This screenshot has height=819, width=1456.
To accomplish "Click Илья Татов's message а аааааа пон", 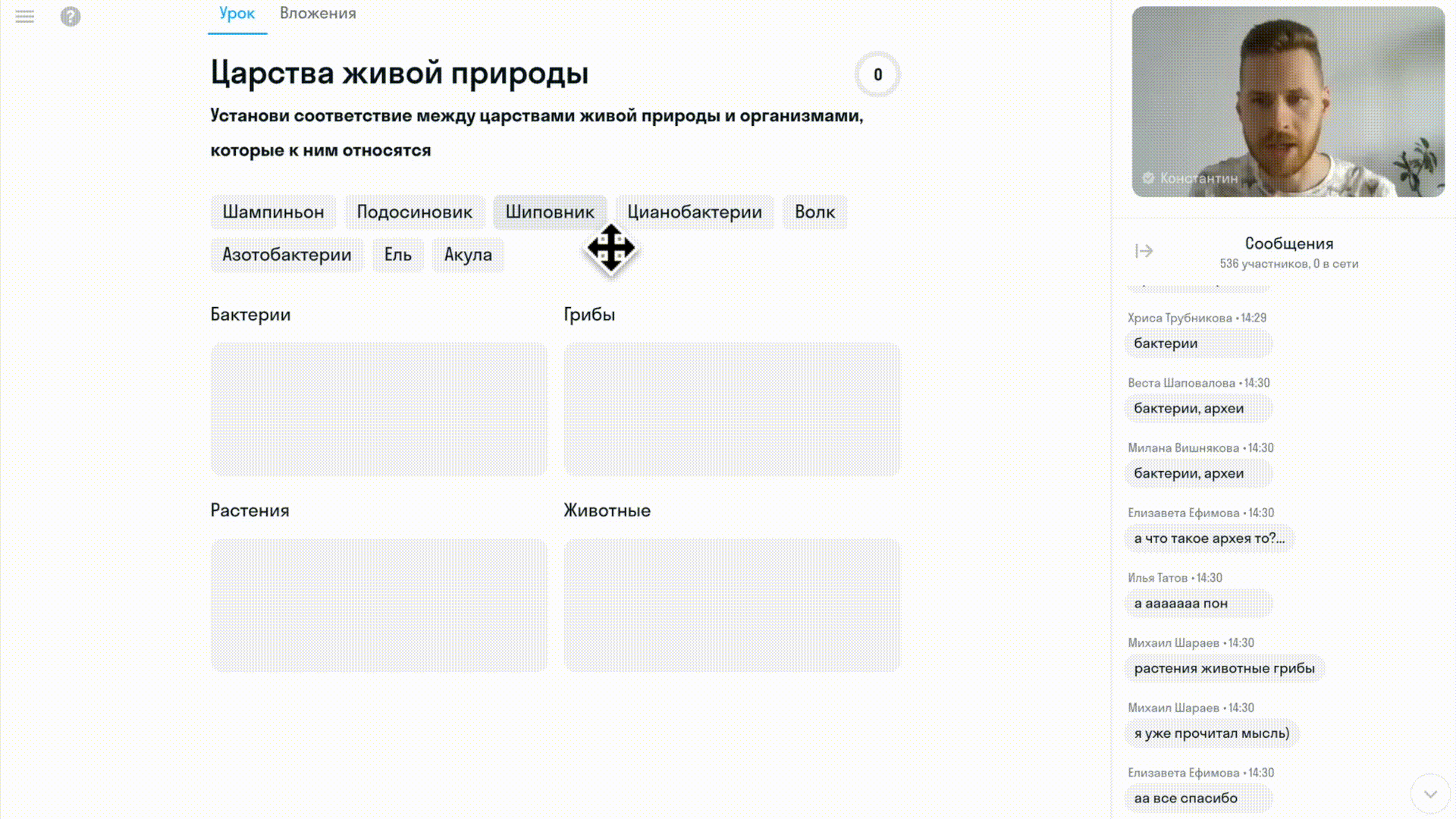I will [1198, 604].
